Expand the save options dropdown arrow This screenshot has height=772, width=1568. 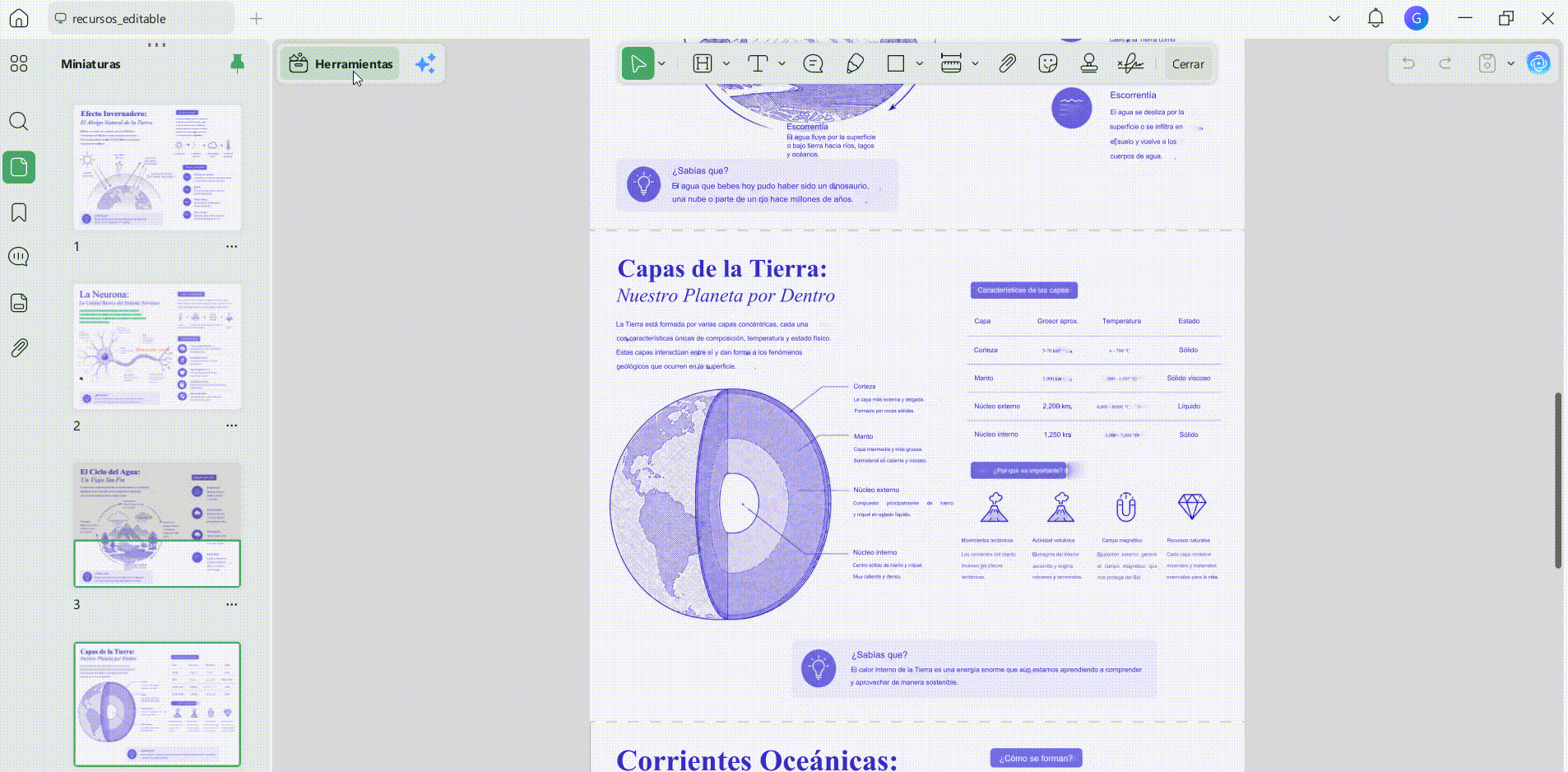1511,63
